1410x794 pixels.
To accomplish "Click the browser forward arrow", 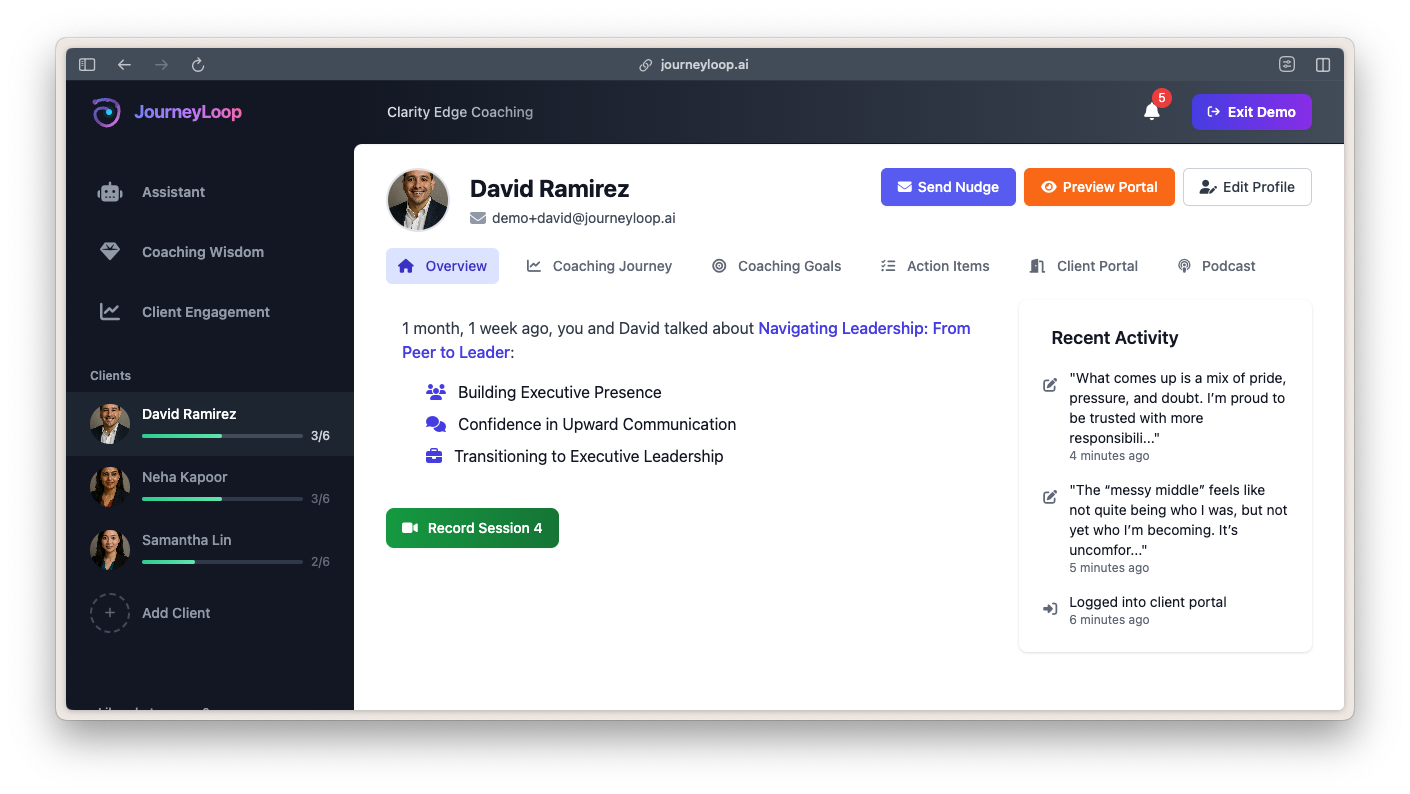I will pyautogui.click(x=161, y=65).
